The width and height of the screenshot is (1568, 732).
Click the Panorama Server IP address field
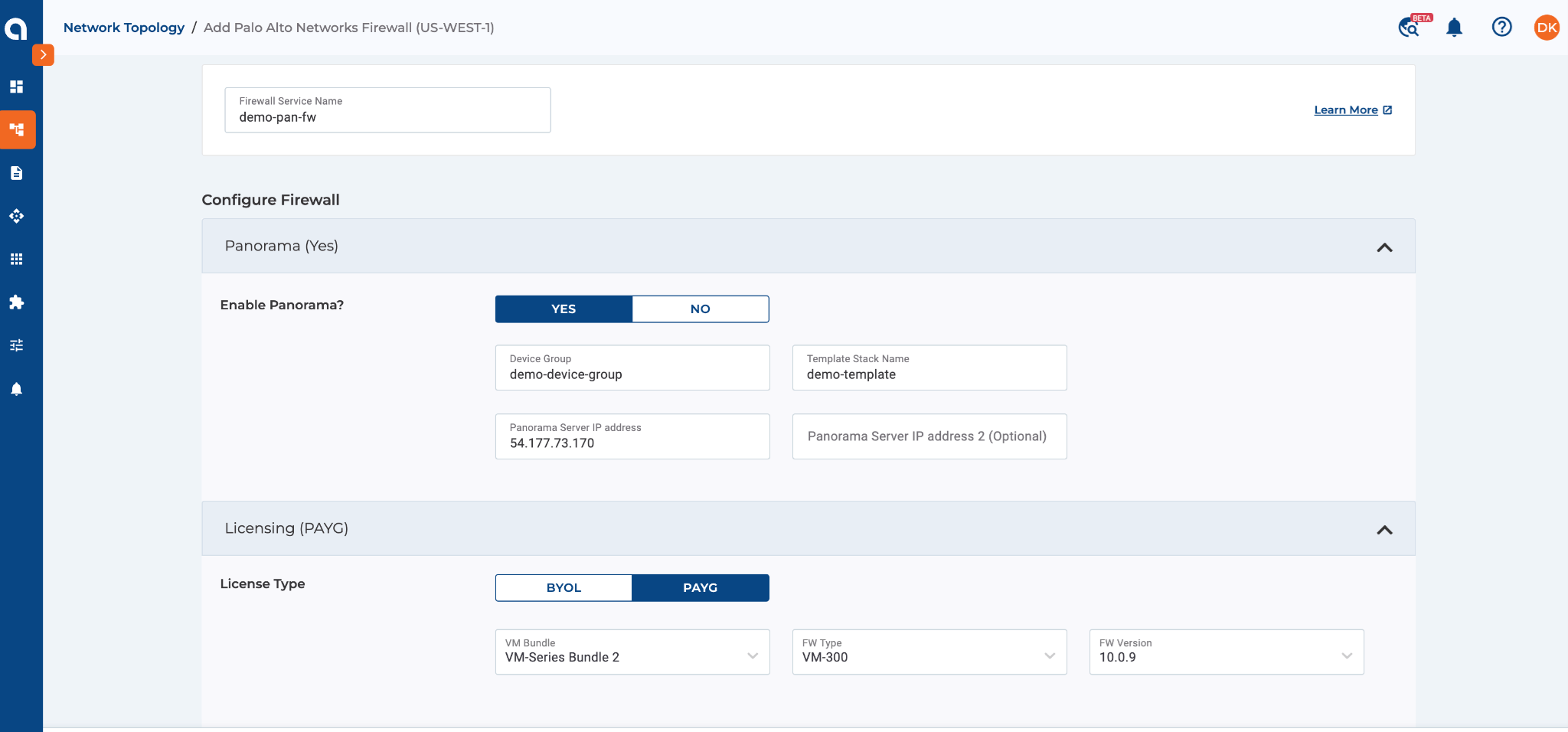(x=632, y=436)
